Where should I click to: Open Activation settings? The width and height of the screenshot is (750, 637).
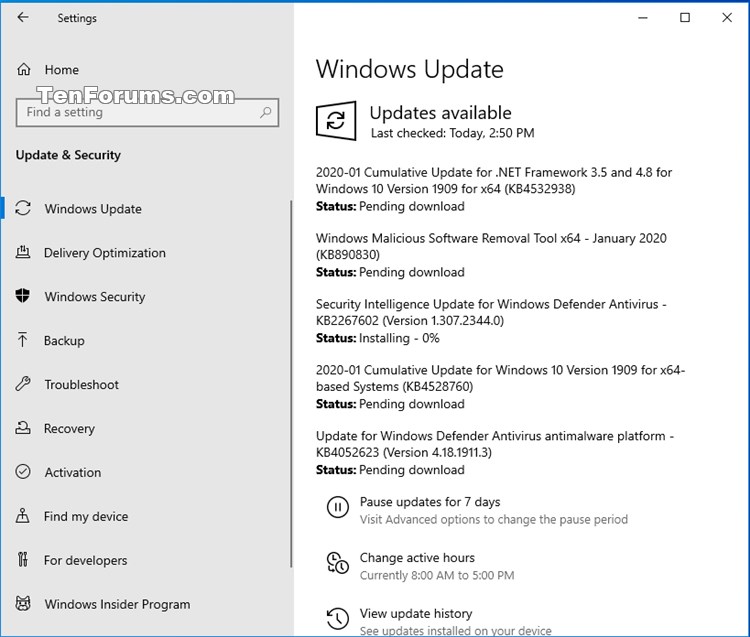coord(73,472)
